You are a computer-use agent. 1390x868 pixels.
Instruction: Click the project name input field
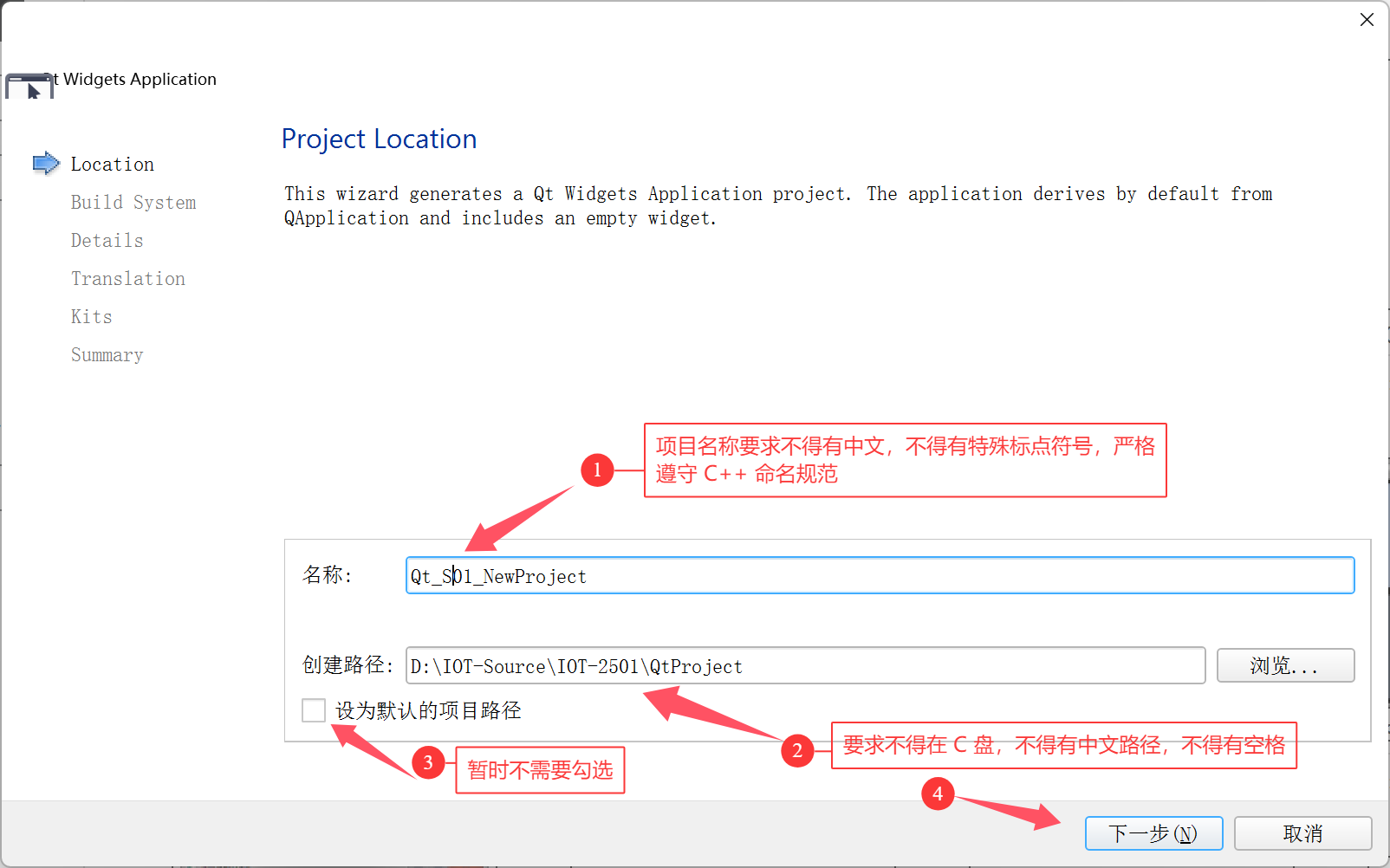tap(880, 576)
